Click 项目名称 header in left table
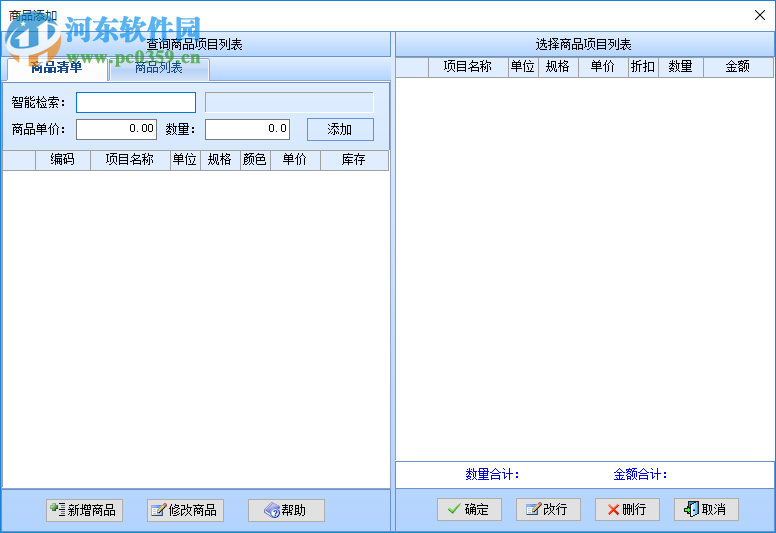Viewport: 776px width, 533px height. [x=130, y=160]
